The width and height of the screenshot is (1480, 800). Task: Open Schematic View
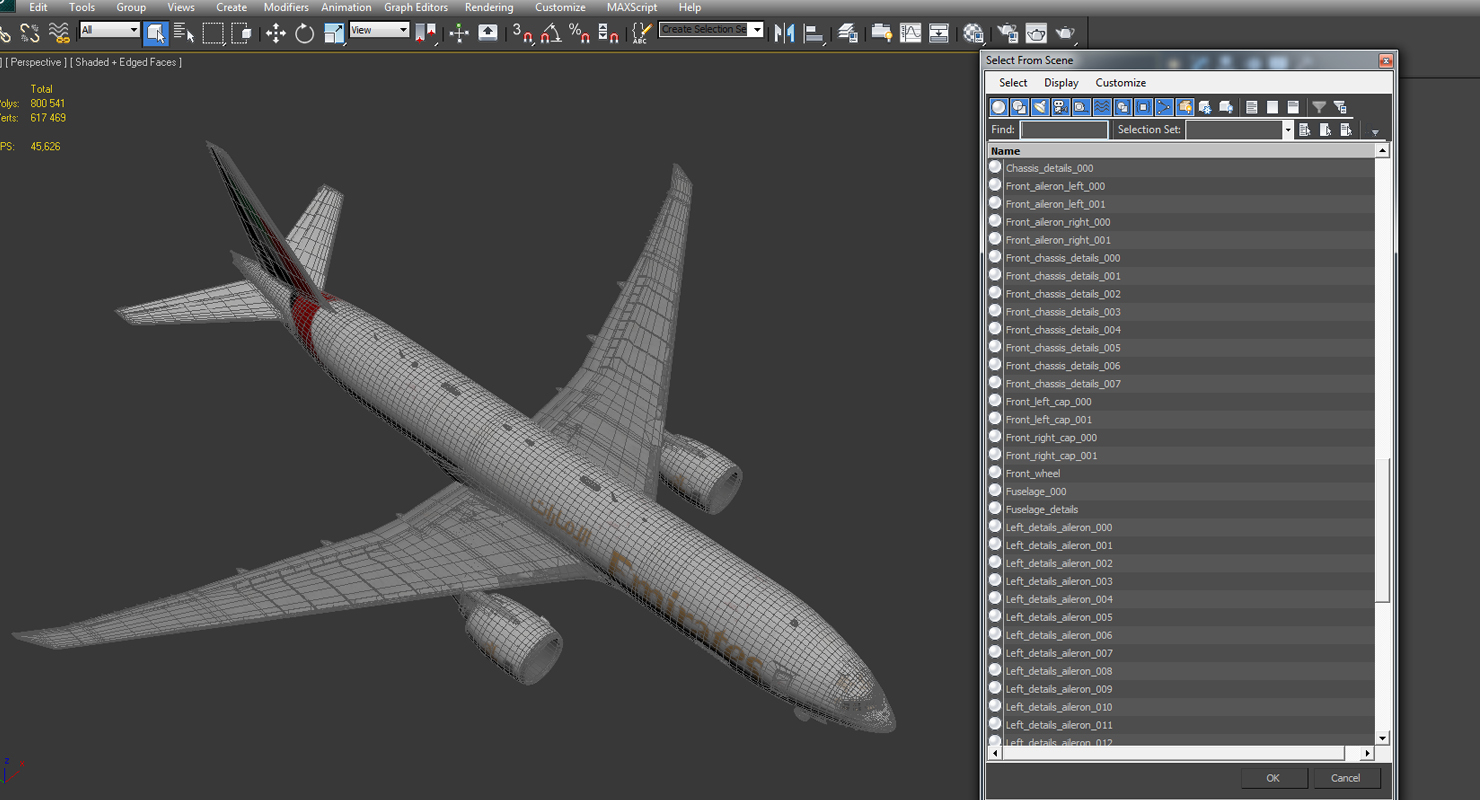coord(939,33)
